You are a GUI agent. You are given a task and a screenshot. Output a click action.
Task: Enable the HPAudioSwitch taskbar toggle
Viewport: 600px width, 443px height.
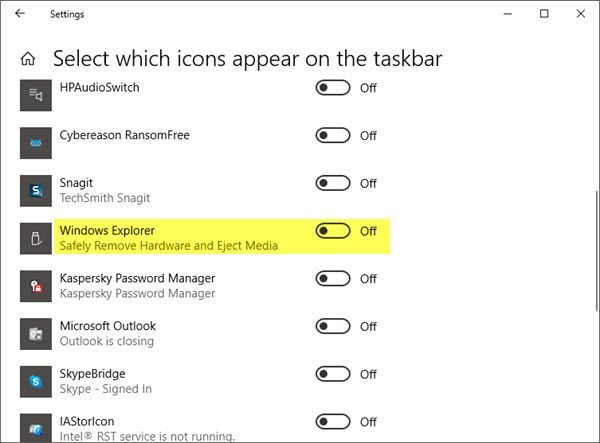pyautogui.click(x=333, y=88)
